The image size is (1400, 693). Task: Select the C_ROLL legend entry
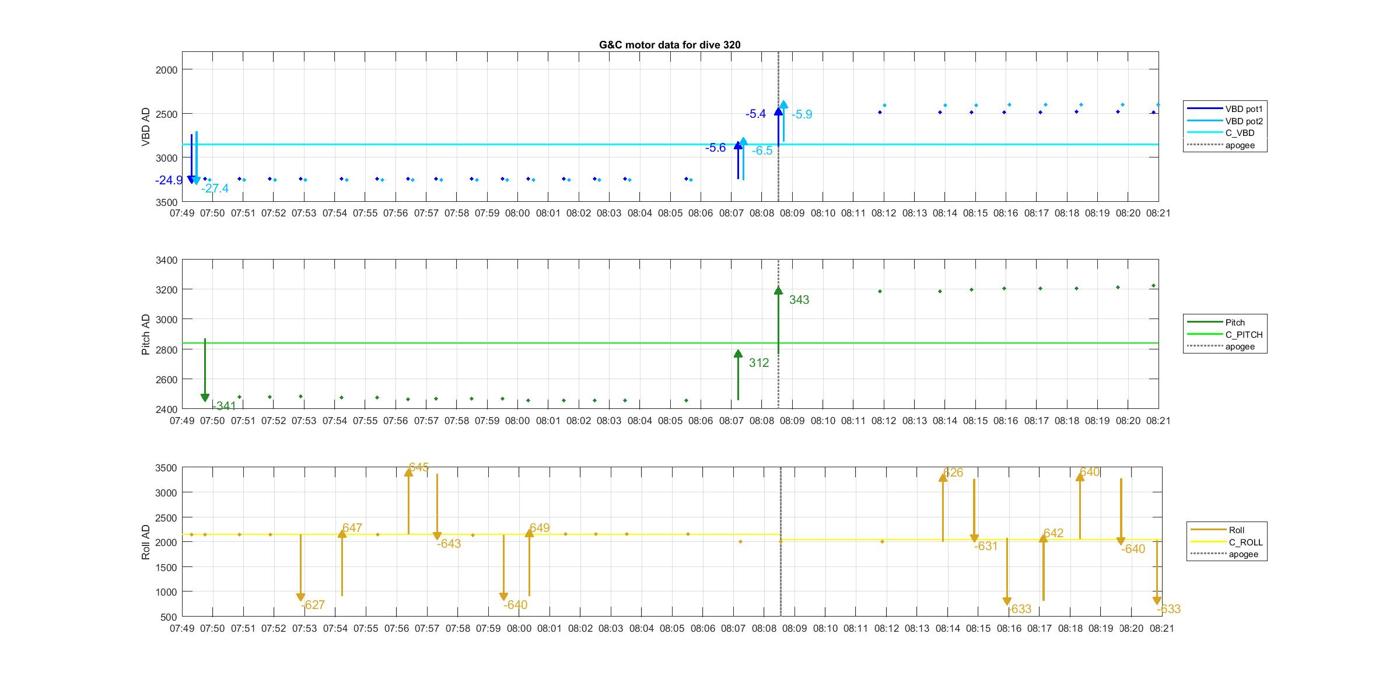pyautogui.click(x=1227, y=542)
